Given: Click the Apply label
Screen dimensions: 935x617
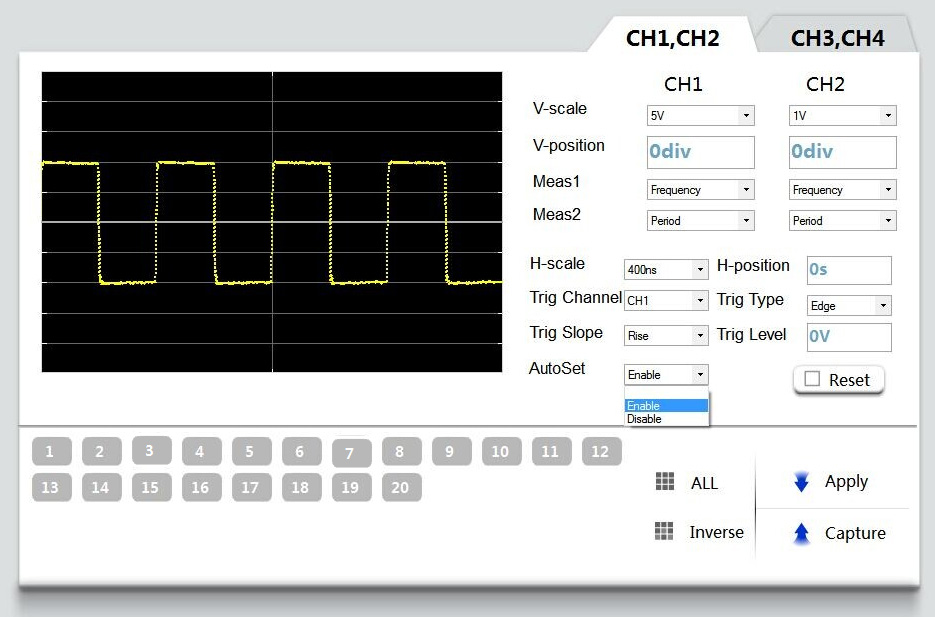Looking at the screenshot, I should point(846,482).
